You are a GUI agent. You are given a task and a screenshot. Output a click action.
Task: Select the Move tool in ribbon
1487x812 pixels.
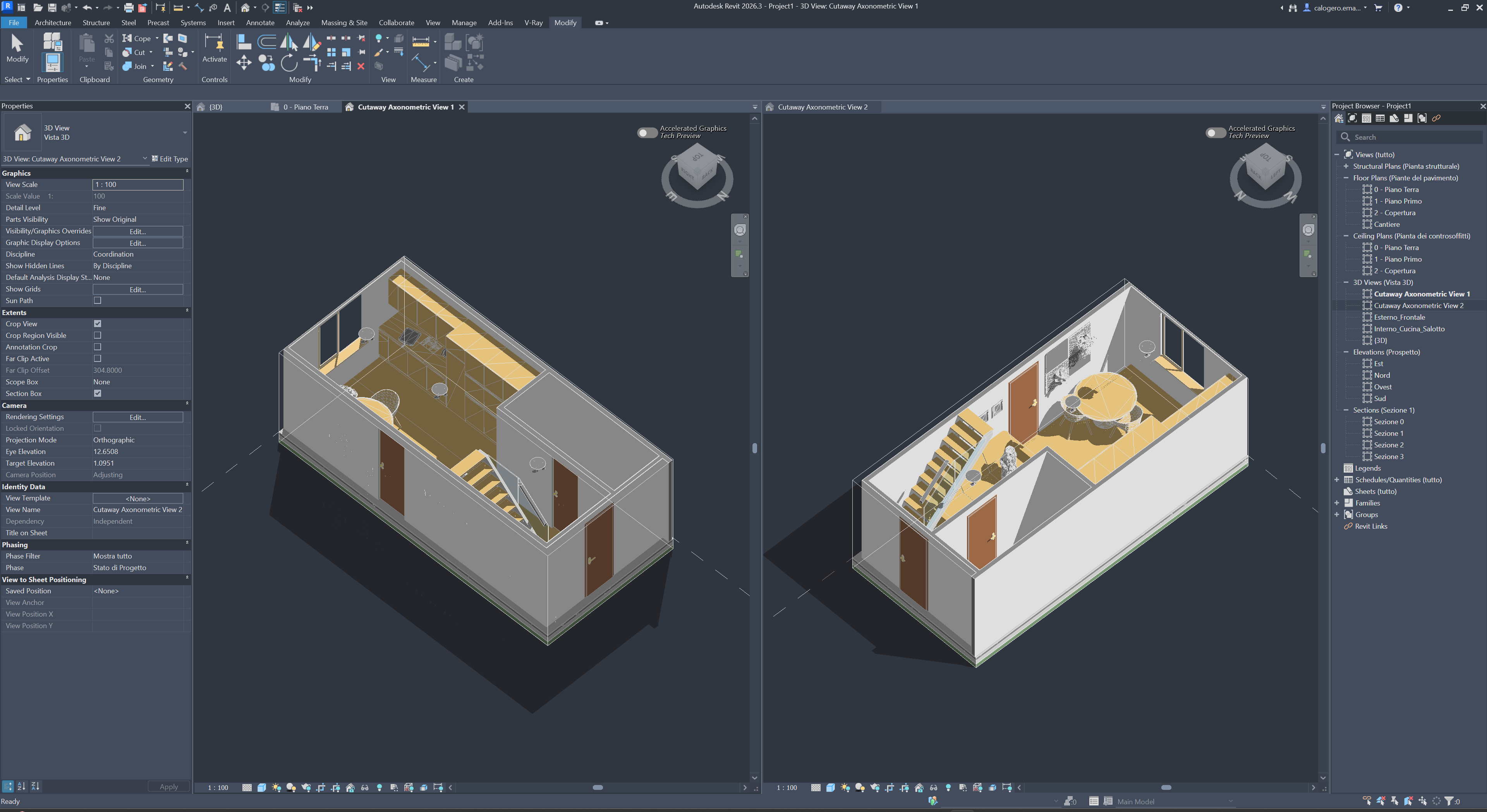244,63
